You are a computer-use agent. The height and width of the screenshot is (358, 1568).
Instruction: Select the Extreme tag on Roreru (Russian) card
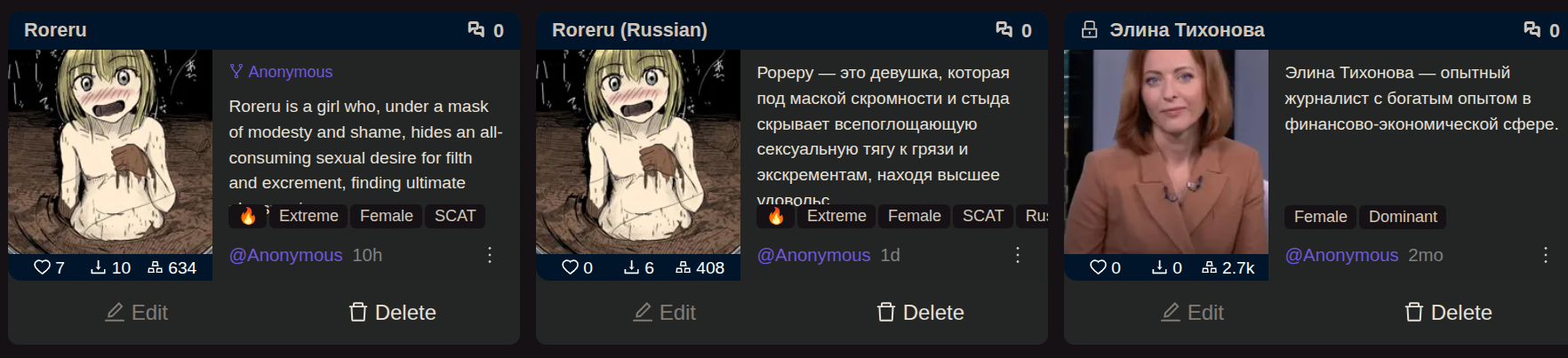(x=836, y=216)
